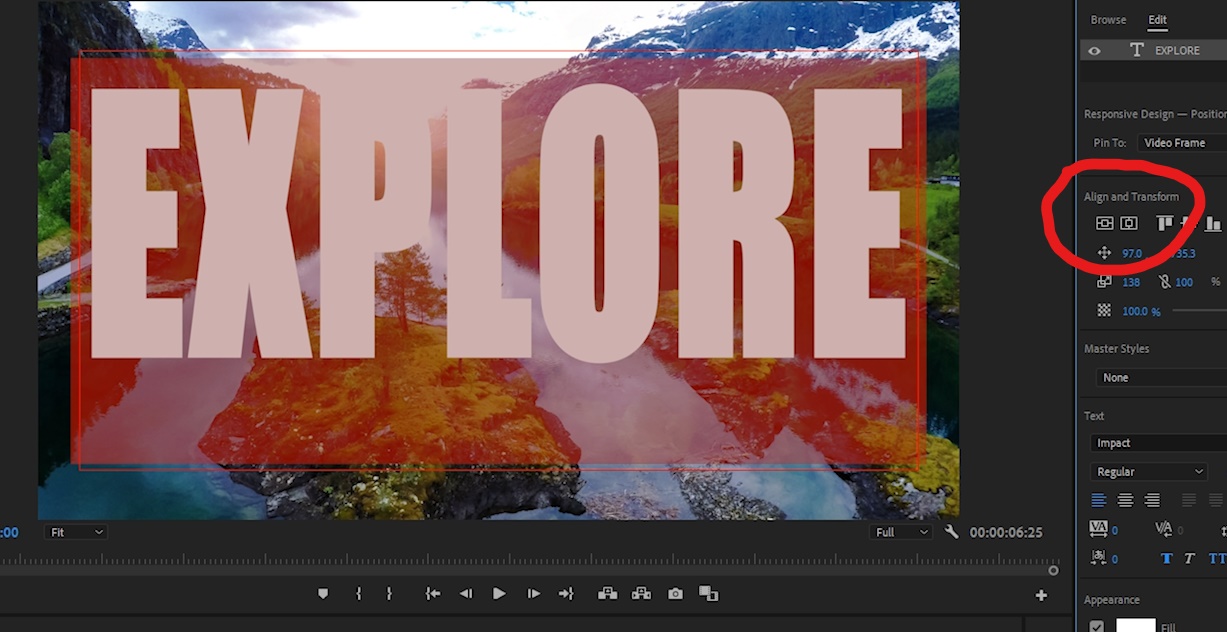Switch to the Browse tab
The image size is (1227, 632).
pos(1108,20)
